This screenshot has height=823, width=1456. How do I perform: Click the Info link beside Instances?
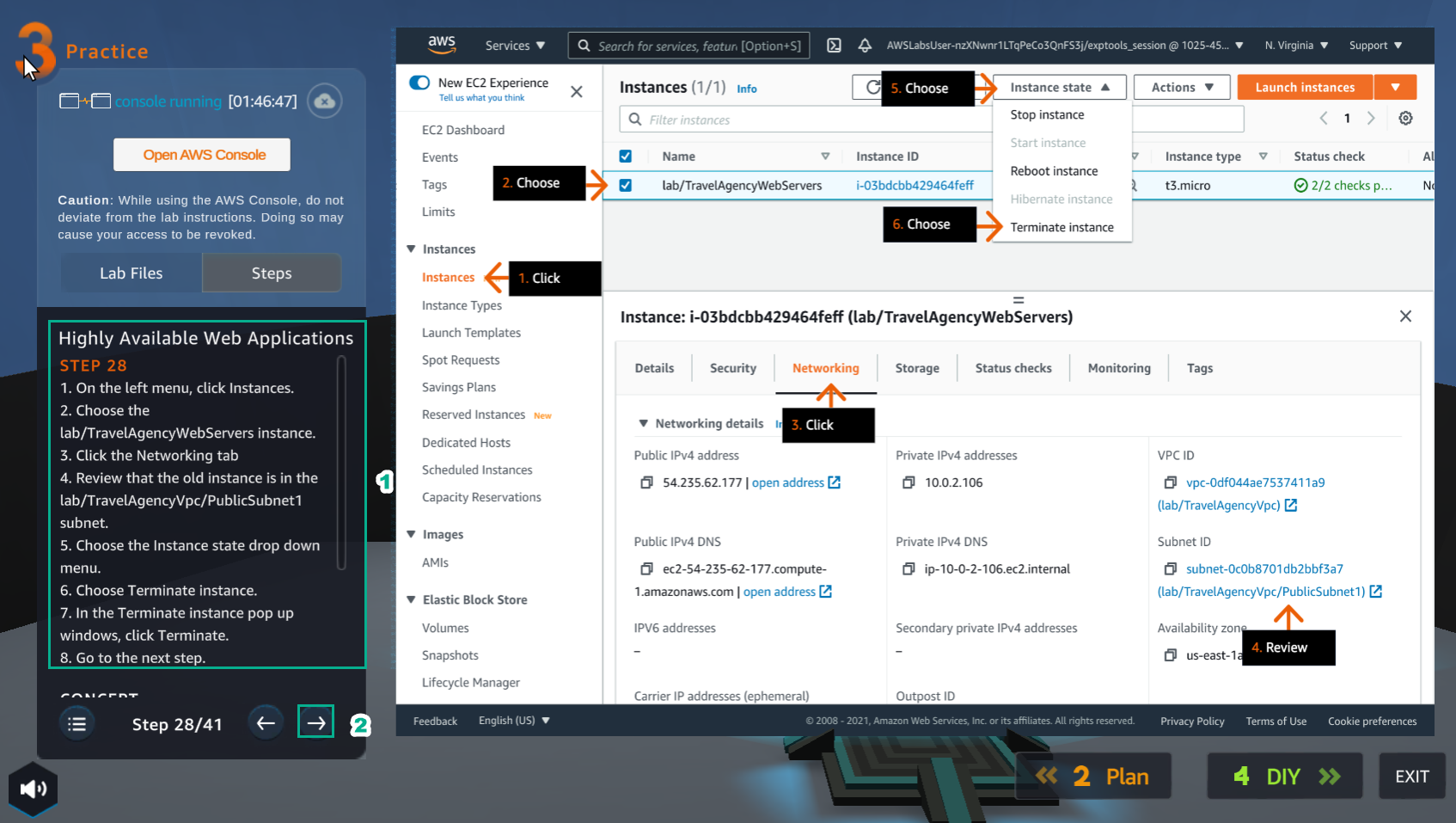coord(747,89)
